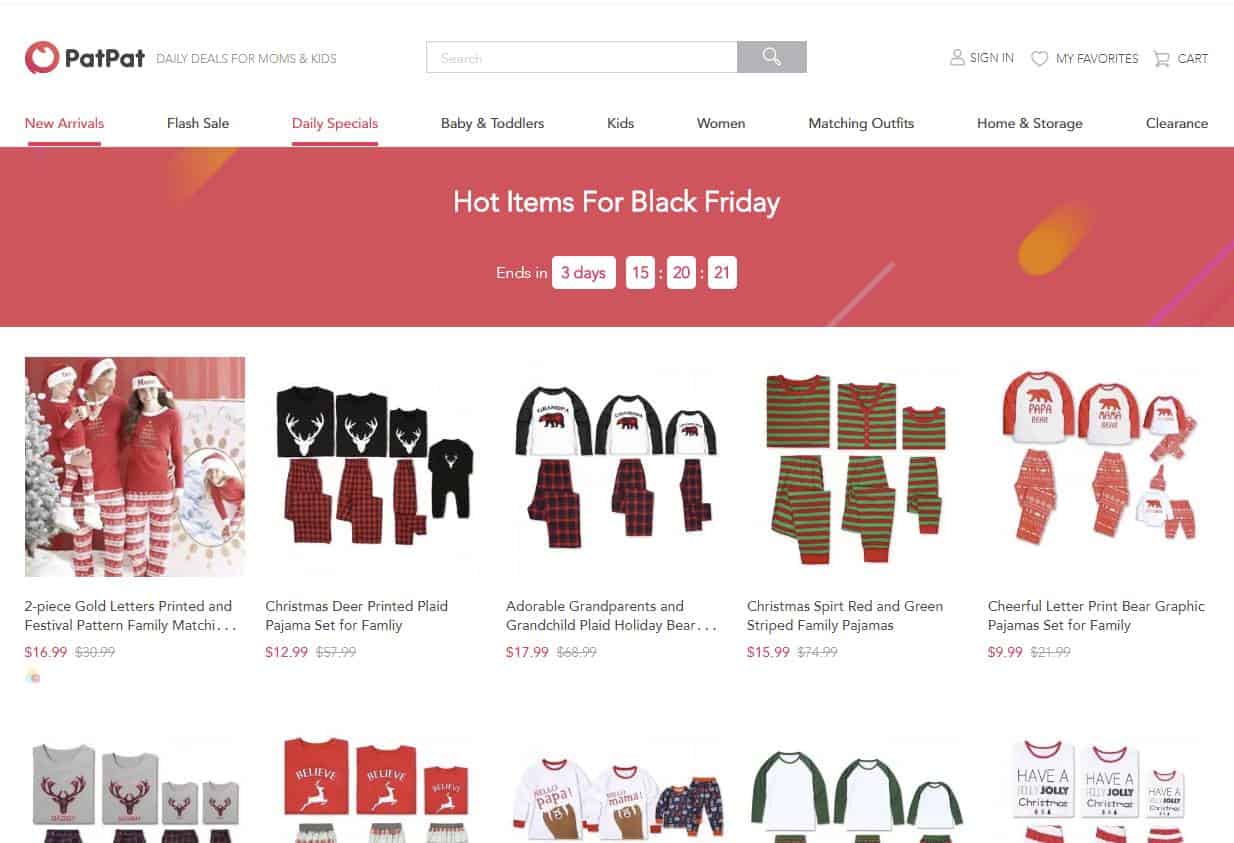Click the My Favorites heart icon
This screenshot has width=1234, height=843.
pos(1040,59)
